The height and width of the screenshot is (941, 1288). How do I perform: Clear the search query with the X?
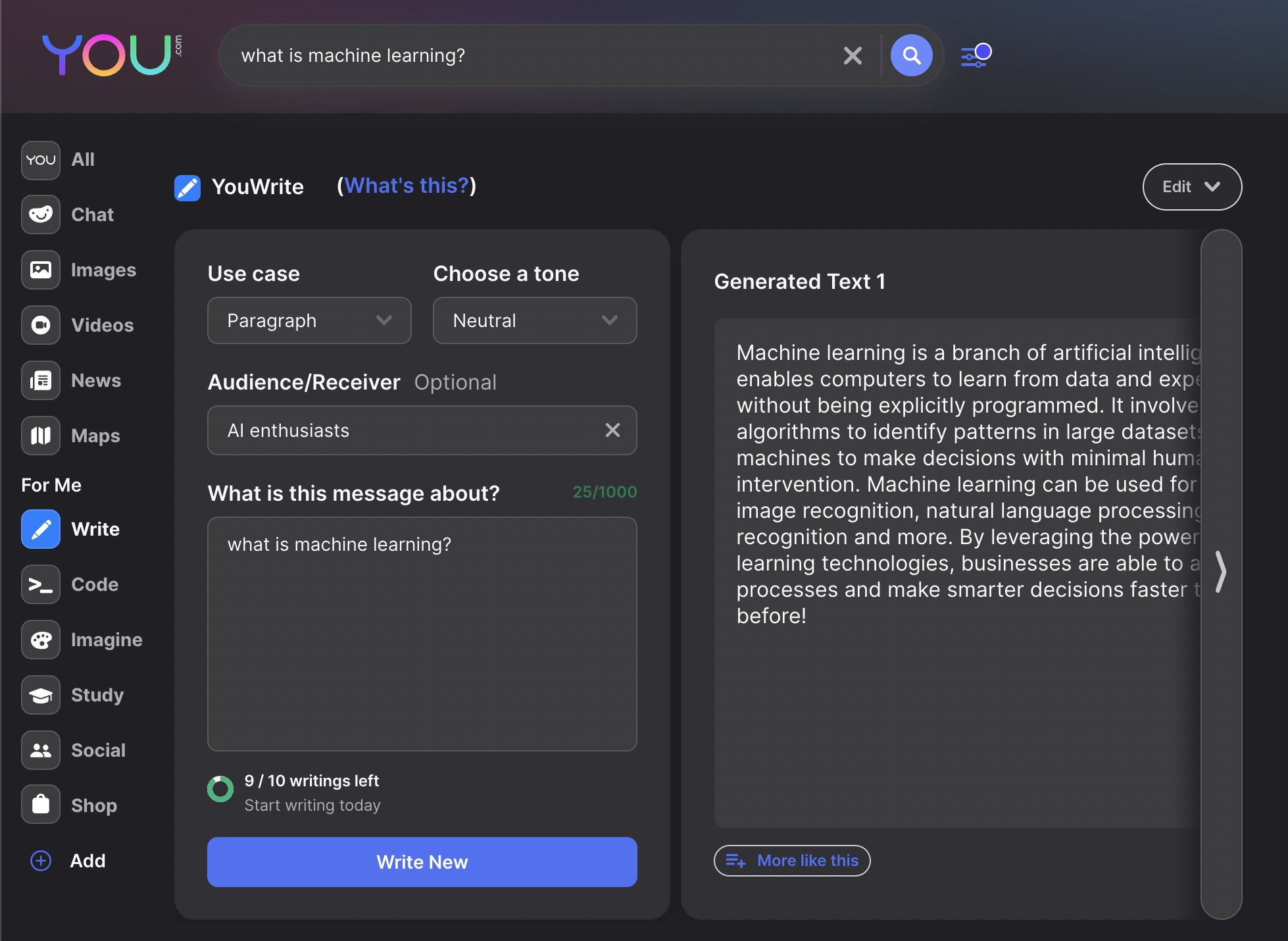[x=853, y=55]
